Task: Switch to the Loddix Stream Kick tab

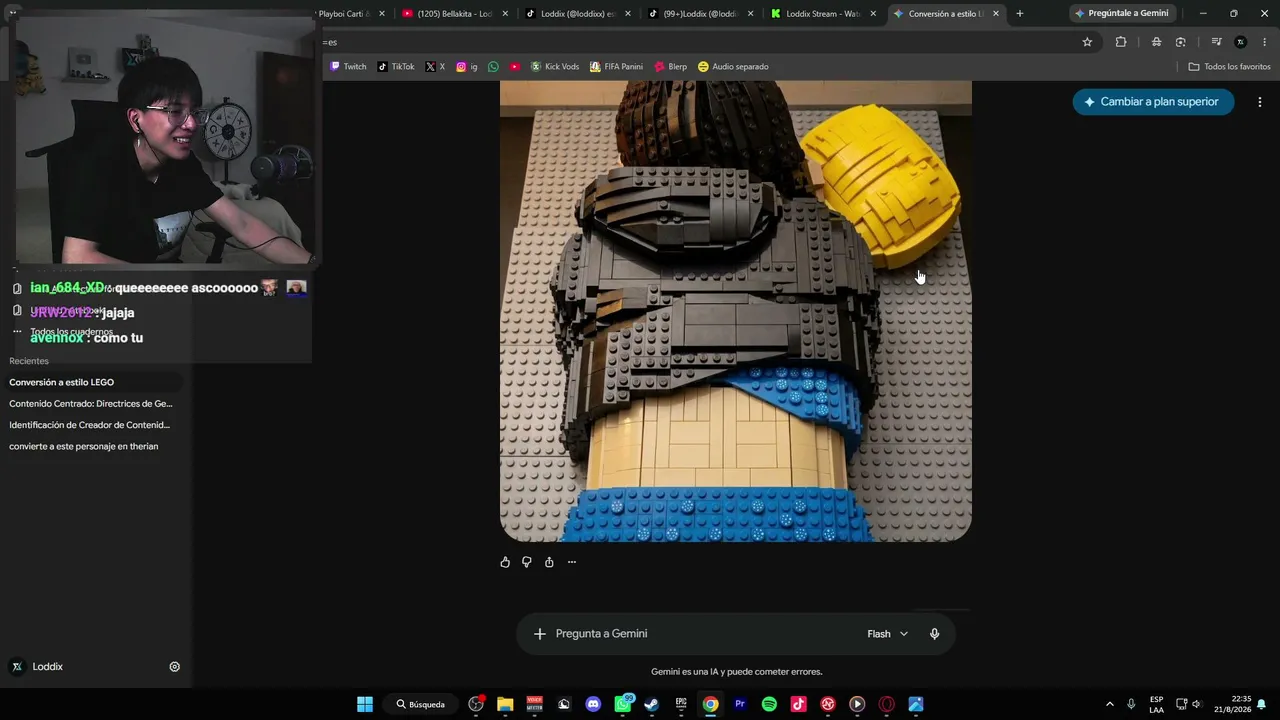Action: [x=824, y=14]
